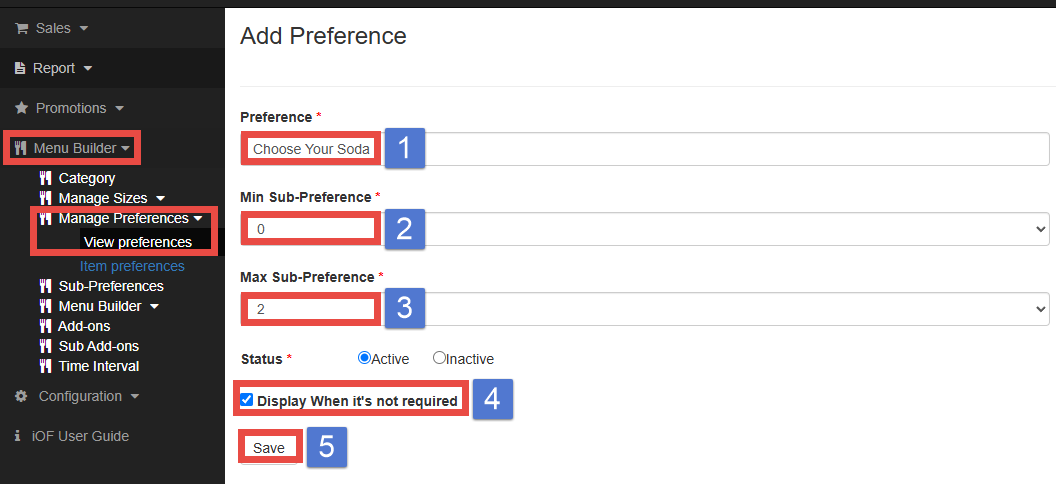Select the Active status radio button

(x=364, y=358)
